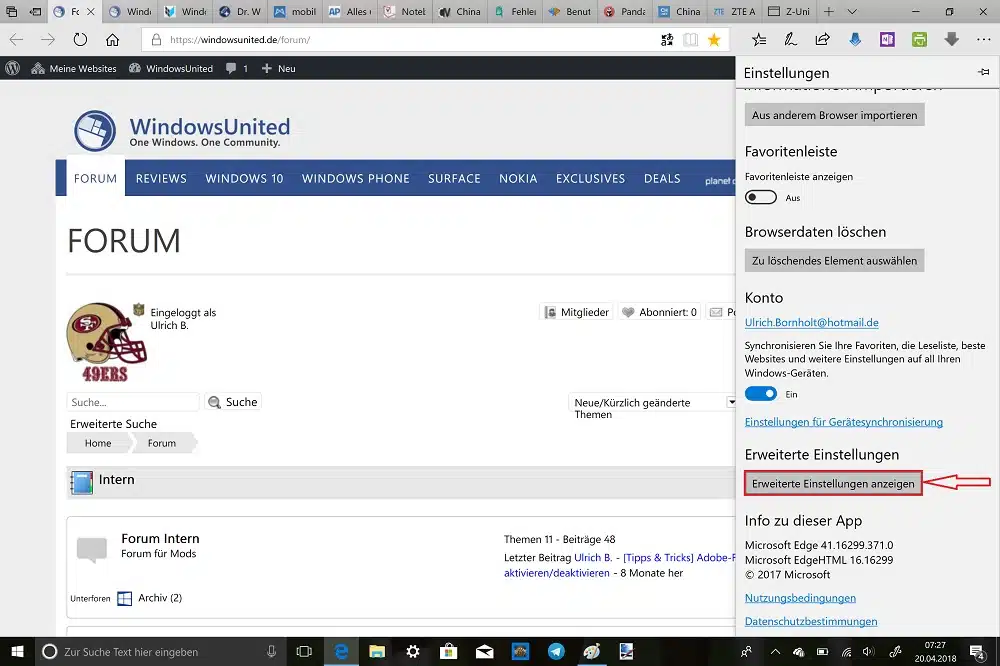Go back with the browser back arrow
Screen dimensions: 1000x666
(x=17, y=40)
